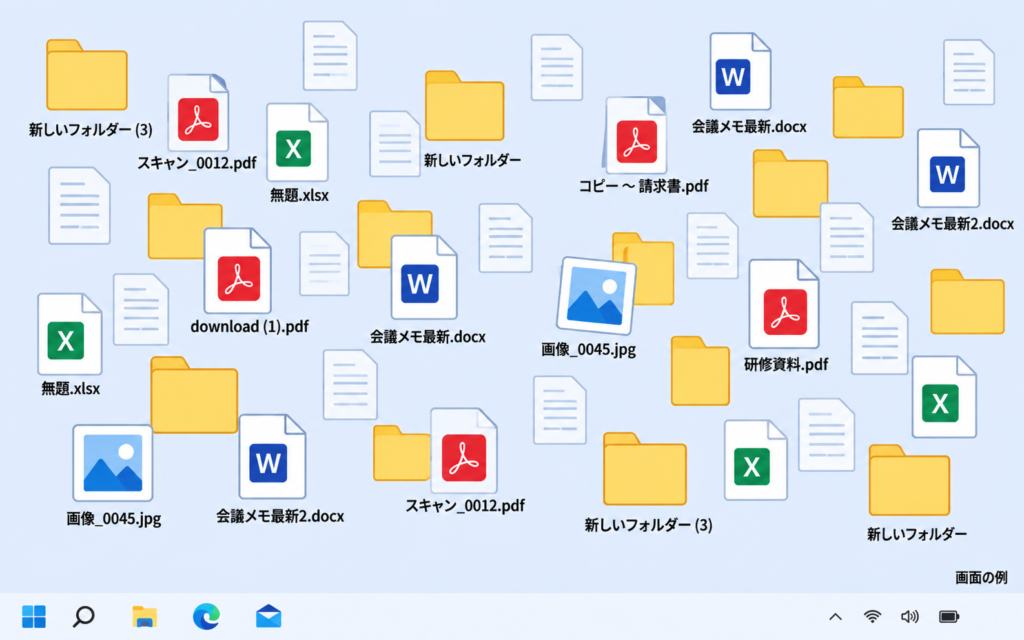Select unlabeled Excel file above 新しいフォルダー folder
The width and height of the screenshot is (1024, 640).
coord(944,397)
